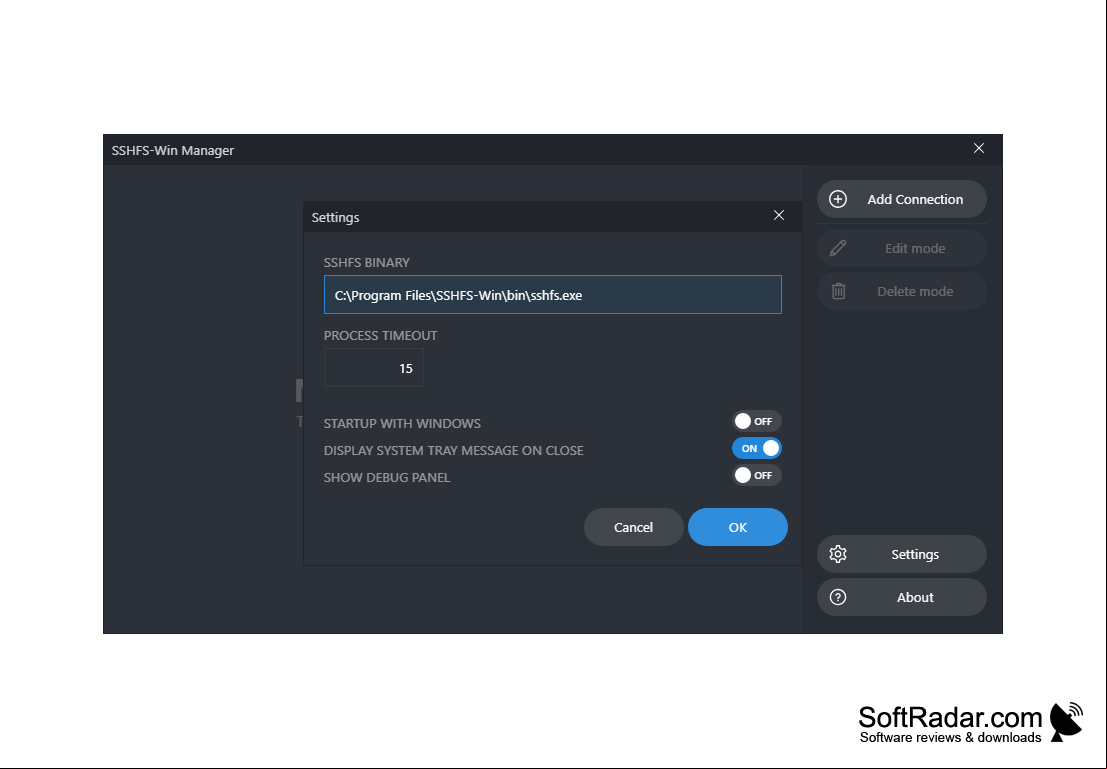The width and height of the screenshot is (1107, 769).
Task: Click the plus icon on Add Connection
Action: coord(838,199)
